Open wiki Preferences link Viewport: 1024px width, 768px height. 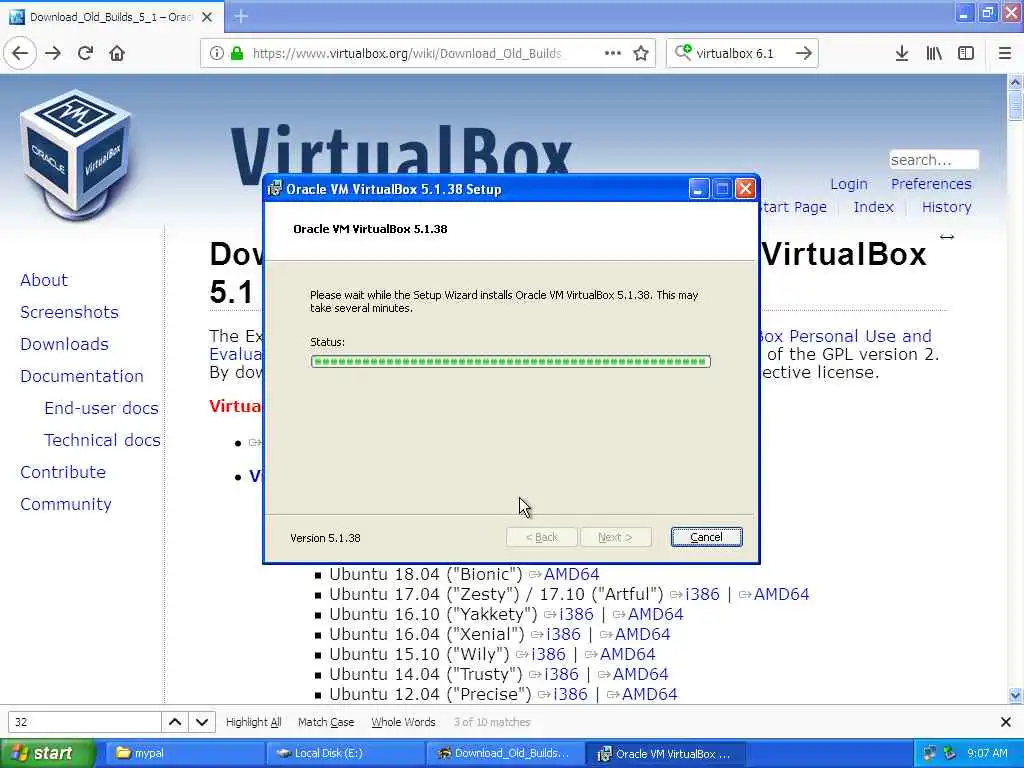[931, 184]
